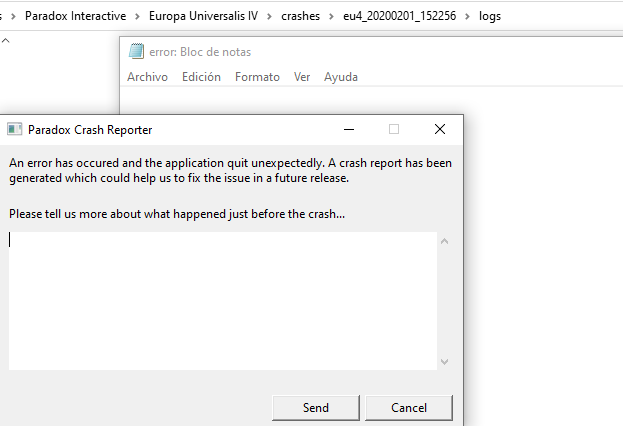Expand chevron after crashes breadcrumb

tap(331, 16)
